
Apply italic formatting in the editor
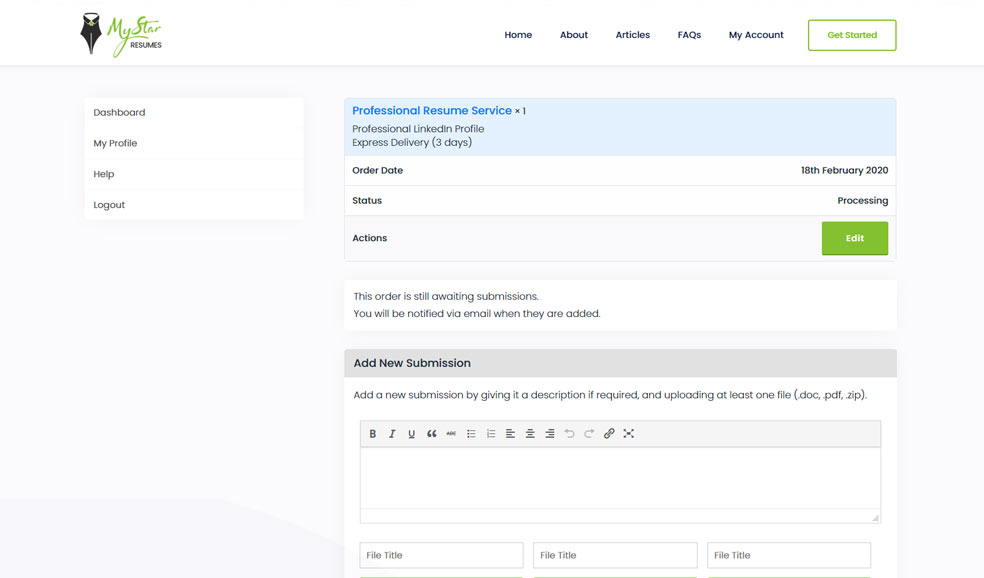click(392, 434)
